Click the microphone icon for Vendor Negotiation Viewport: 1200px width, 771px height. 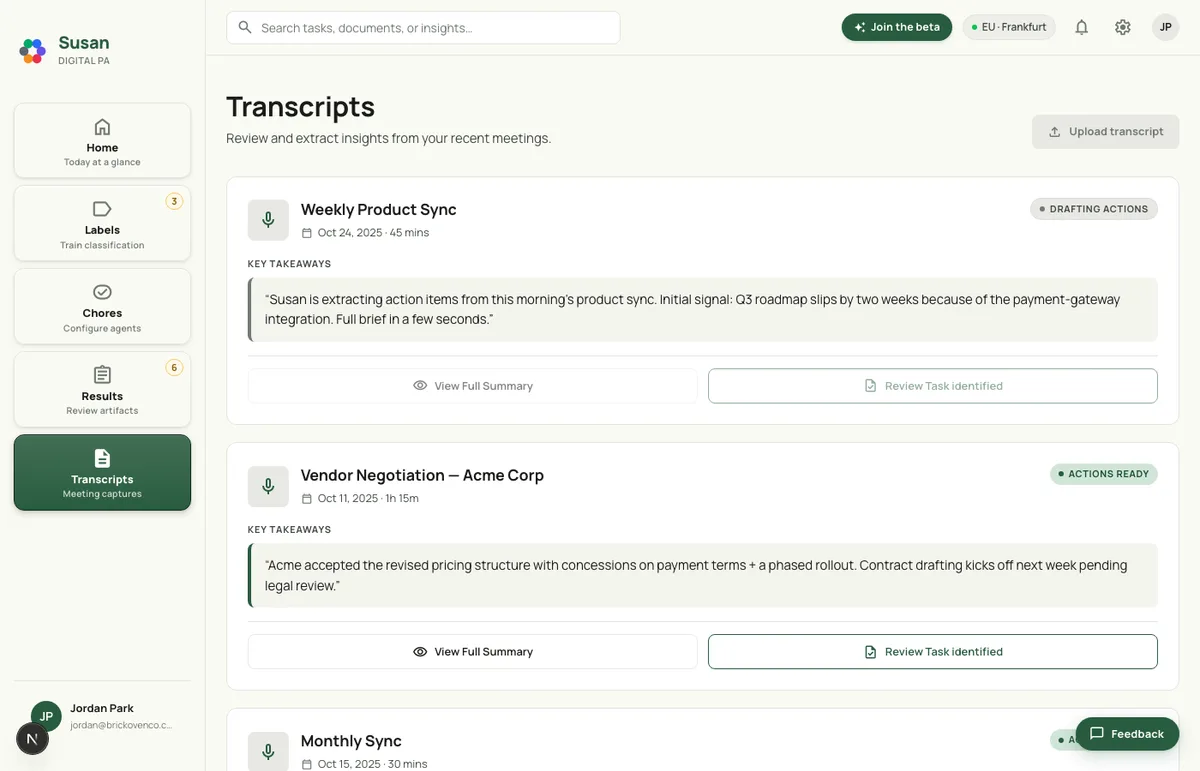coord(268,486)
